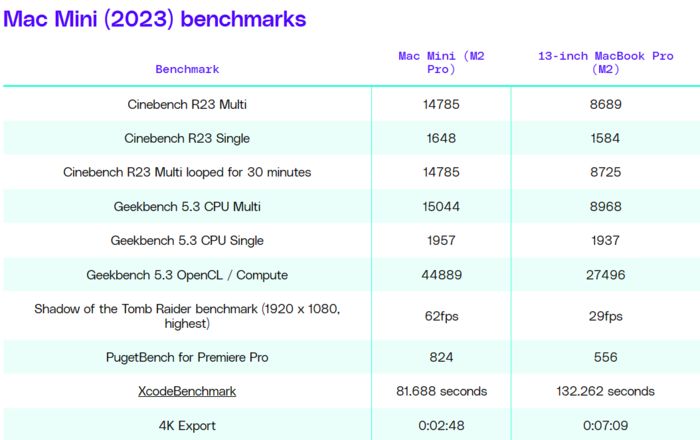This screenshot has width=700, height=440.
Task: Select the OpenCL value 27496
Action: 605,275
